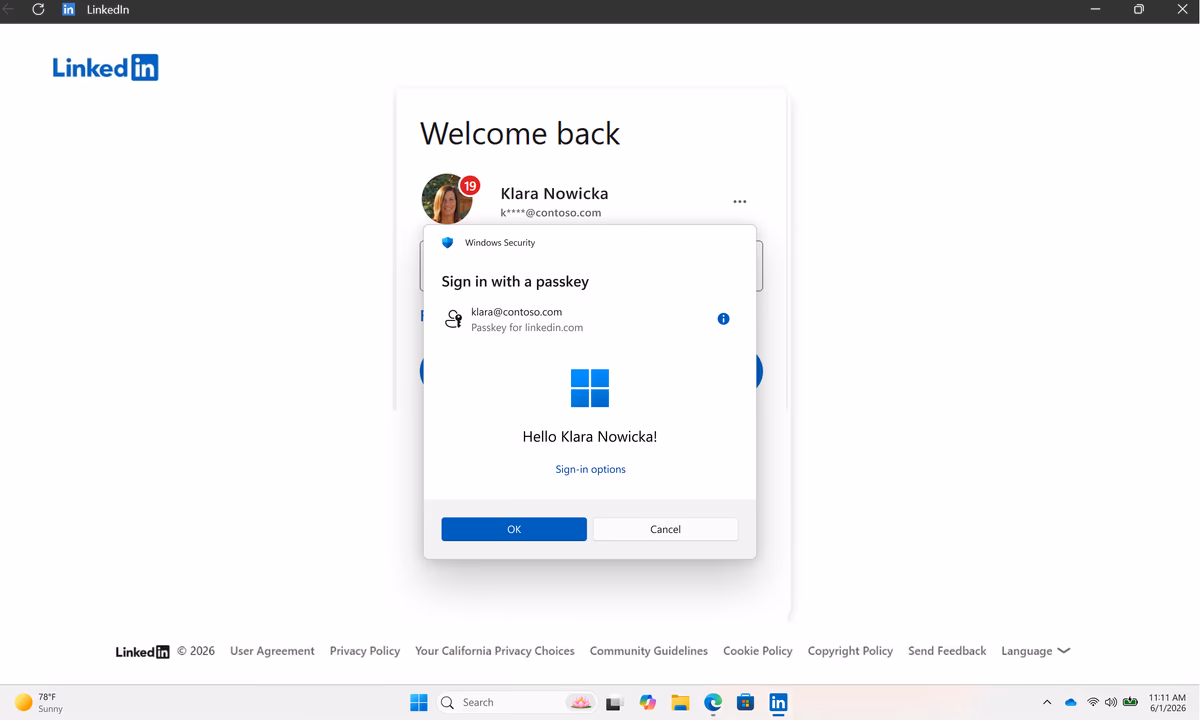The width and height of the screenshot is (1200, 720).
Task: Click the OneDrive cloud tray icon
Action: pos(1071,702)
